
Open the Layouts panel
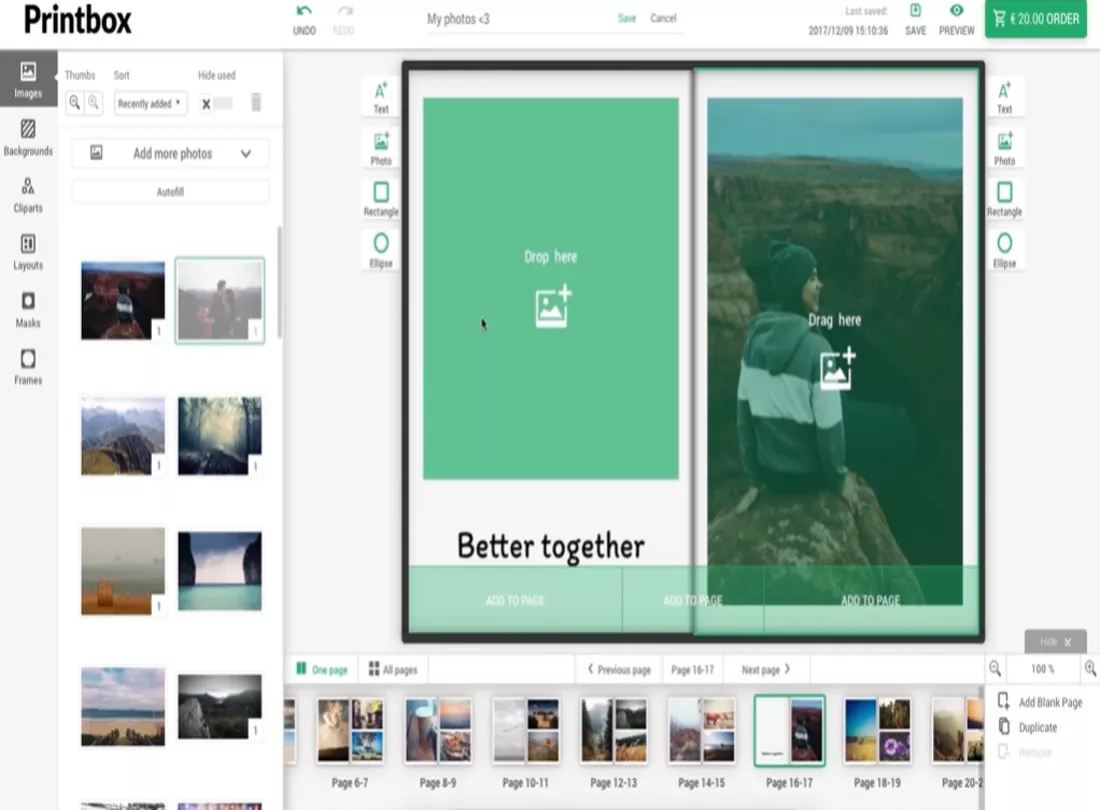pyautogui.click(x=28, y=251)
